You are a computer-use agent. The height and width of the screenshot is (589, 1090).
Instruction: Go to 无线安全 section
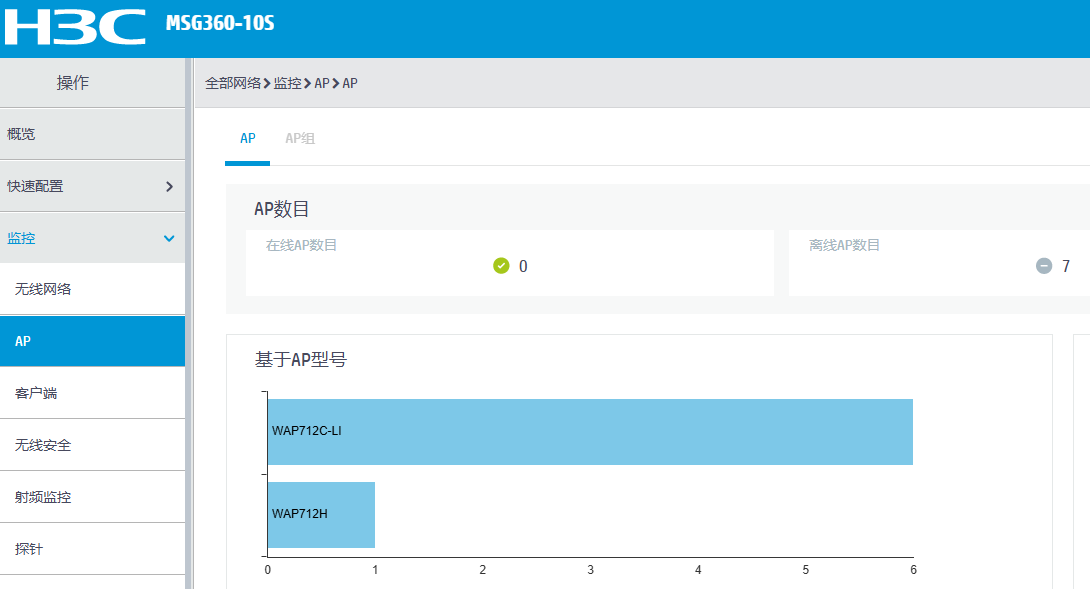click(43, 445)
